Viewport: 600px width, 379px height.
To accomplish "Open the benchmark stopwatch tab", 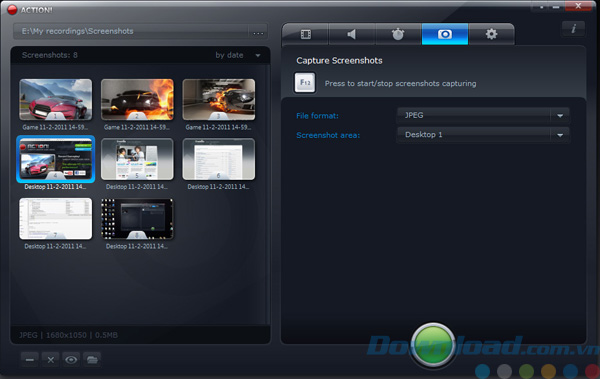I will click(398, 34).
